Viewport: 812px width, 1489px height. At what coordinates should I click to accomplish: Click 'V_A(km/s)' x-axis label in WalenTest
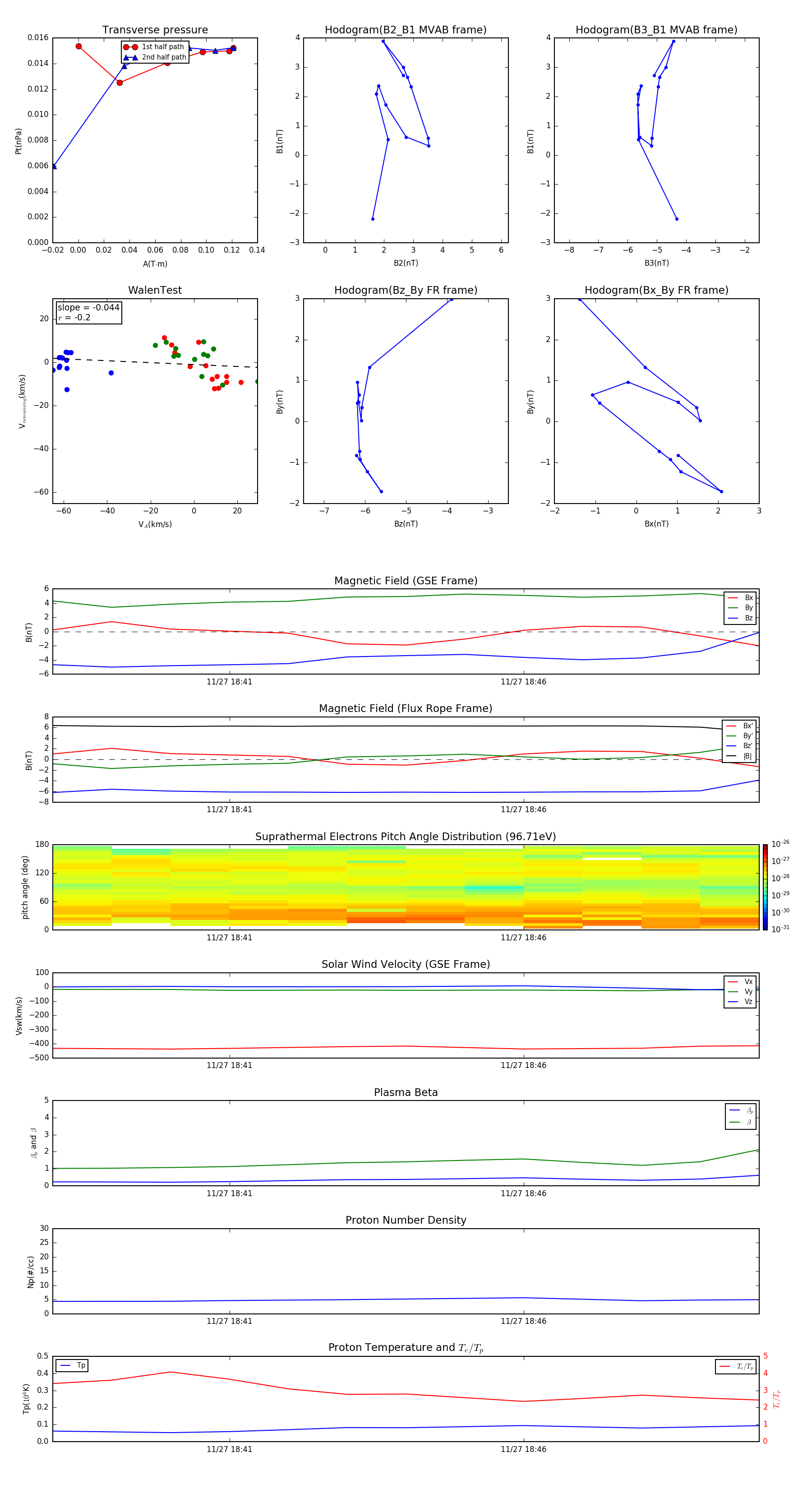click(x=155, y=524)
